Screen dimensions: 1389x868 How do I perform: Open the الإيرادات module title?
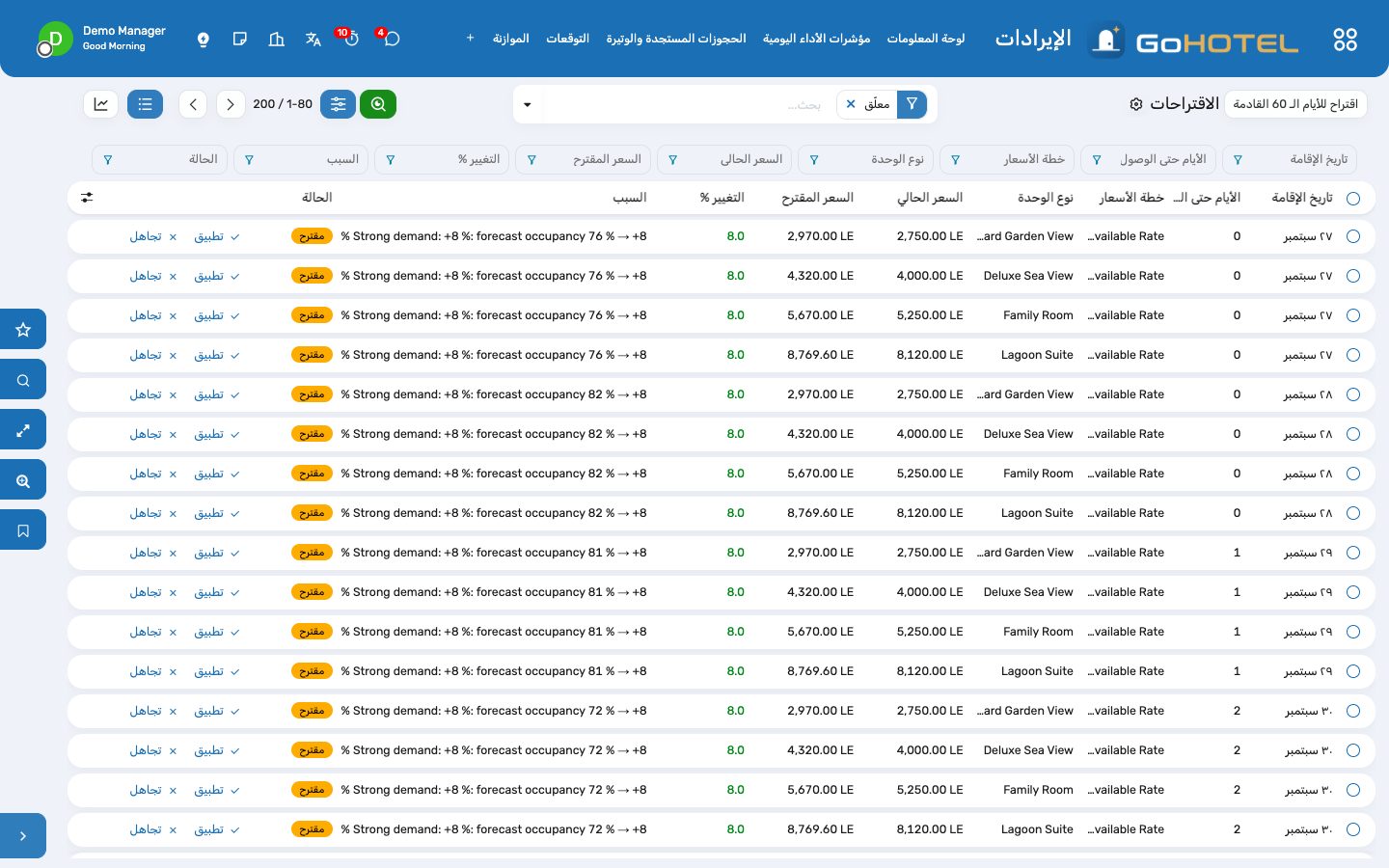coord(1033,39)
